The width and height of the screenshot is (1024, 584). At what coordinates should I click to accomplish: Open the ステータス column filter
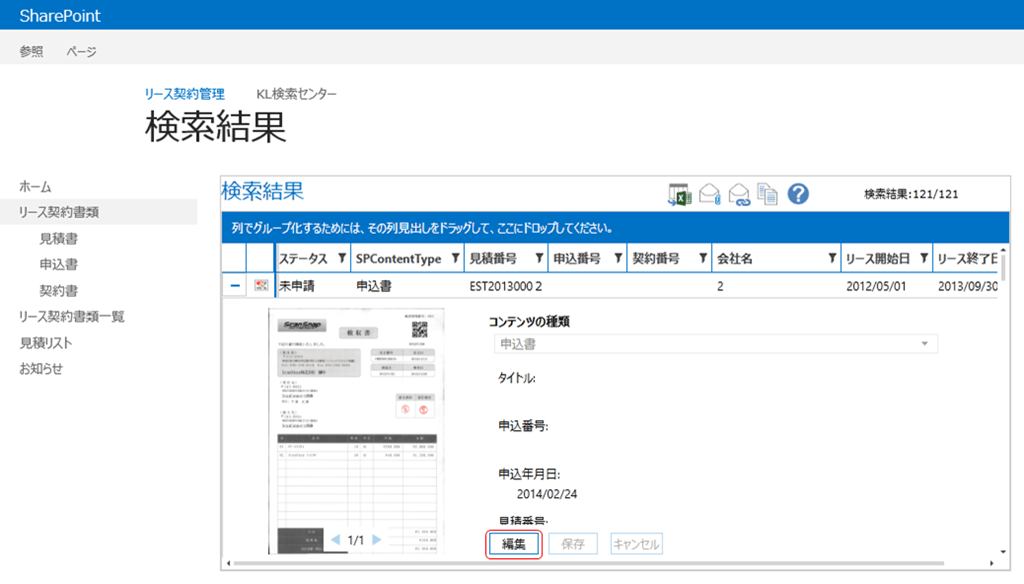[x=342, y=258]
